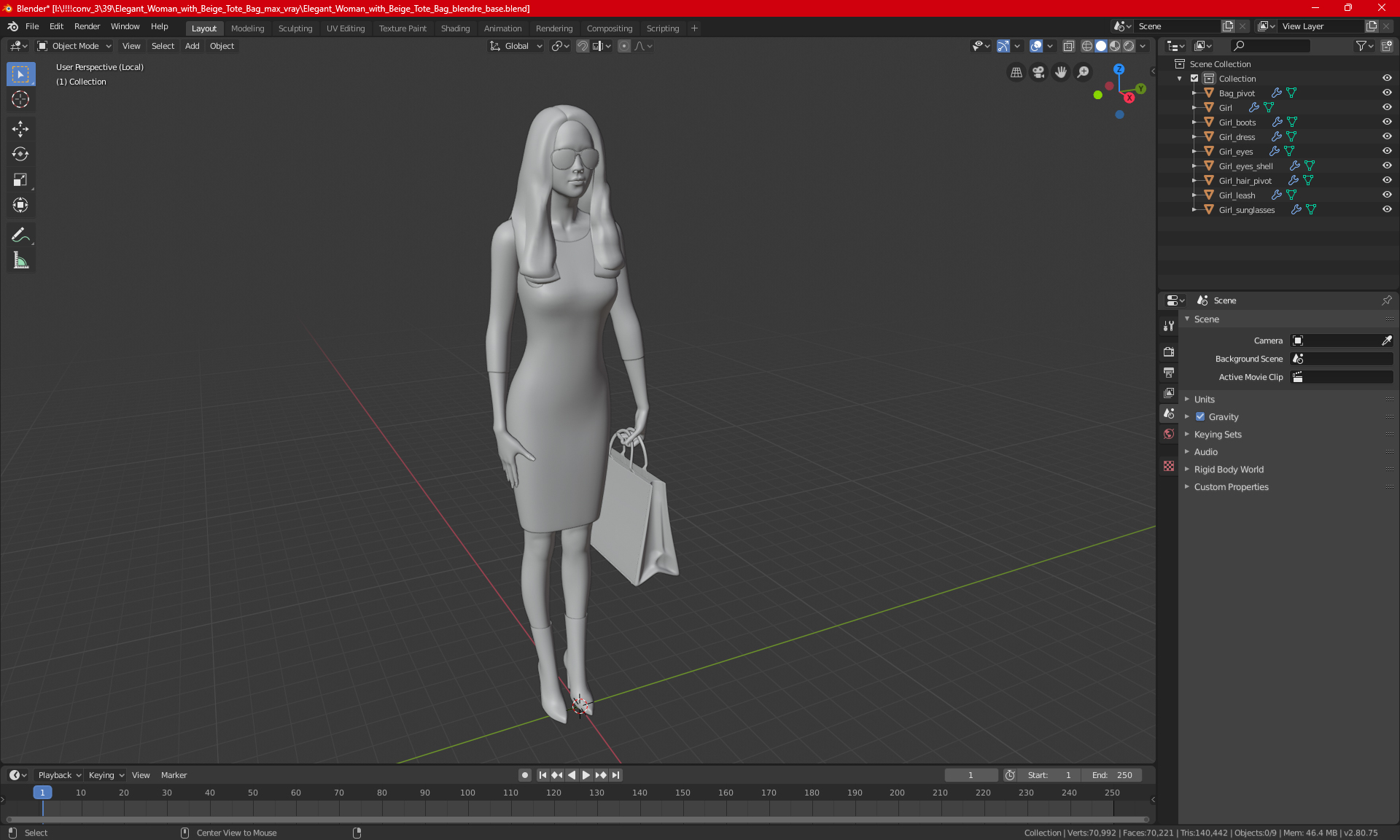Viewport: 1400px width, 840px height.
Task: Pick the Annotate pencil tool
Action: (x=20, y=235)
